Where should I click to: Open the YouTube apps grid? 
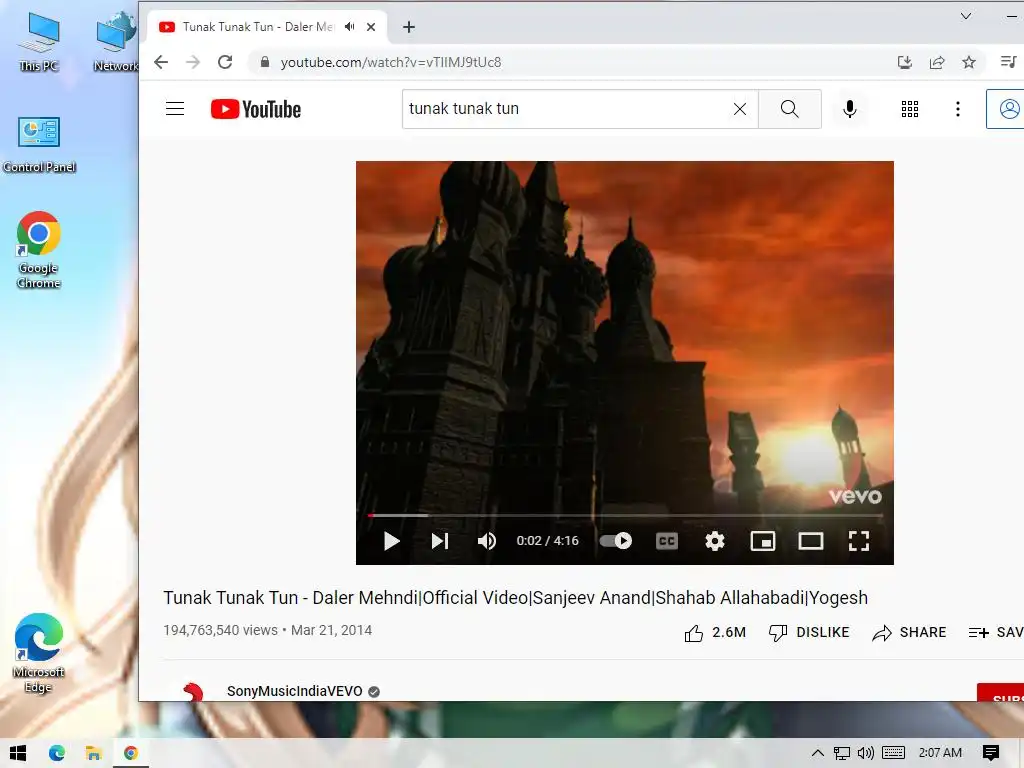(910, 109)
